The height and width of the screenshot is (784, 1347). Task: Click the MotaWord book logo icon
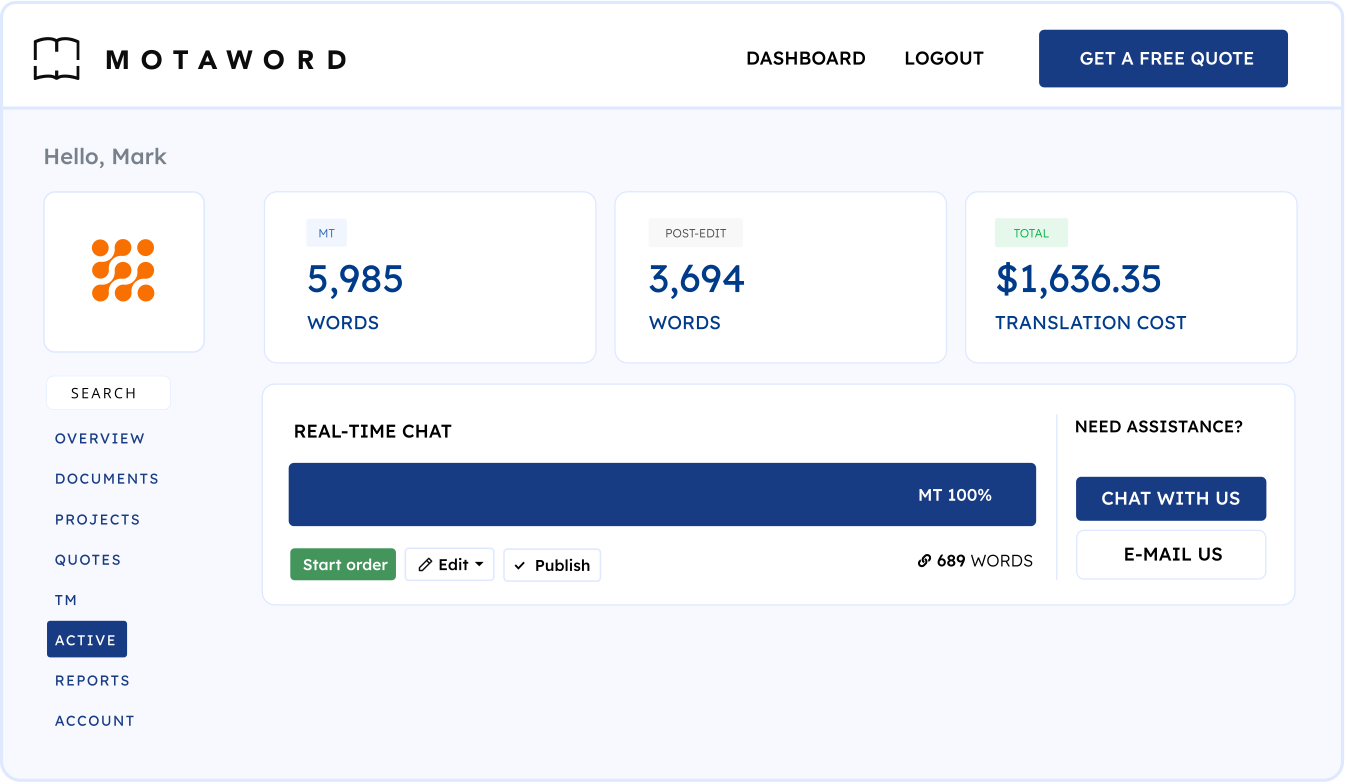[56, 59]
